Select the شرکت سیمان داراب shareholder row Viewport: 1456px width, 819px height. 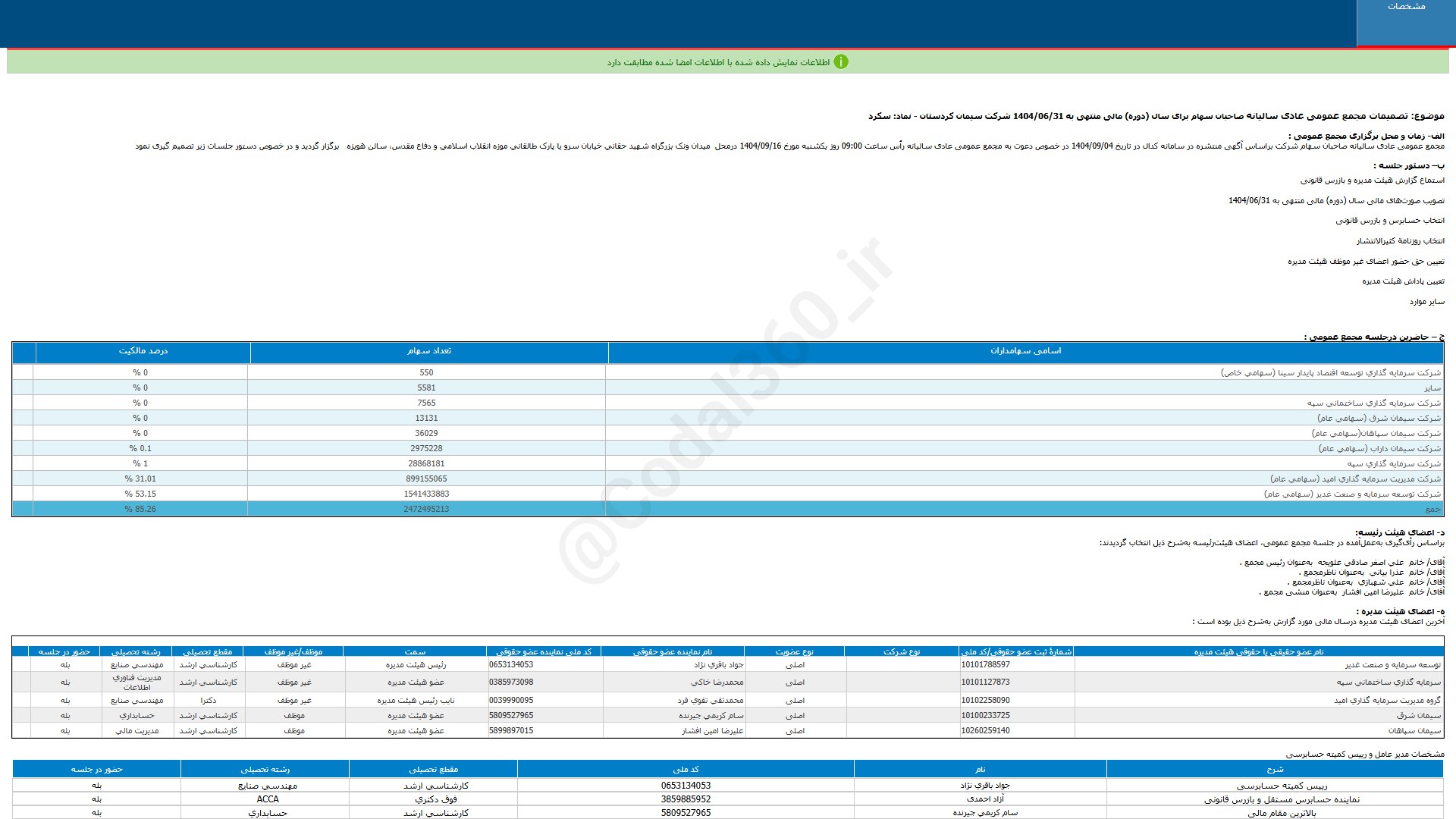(1379, 449)
